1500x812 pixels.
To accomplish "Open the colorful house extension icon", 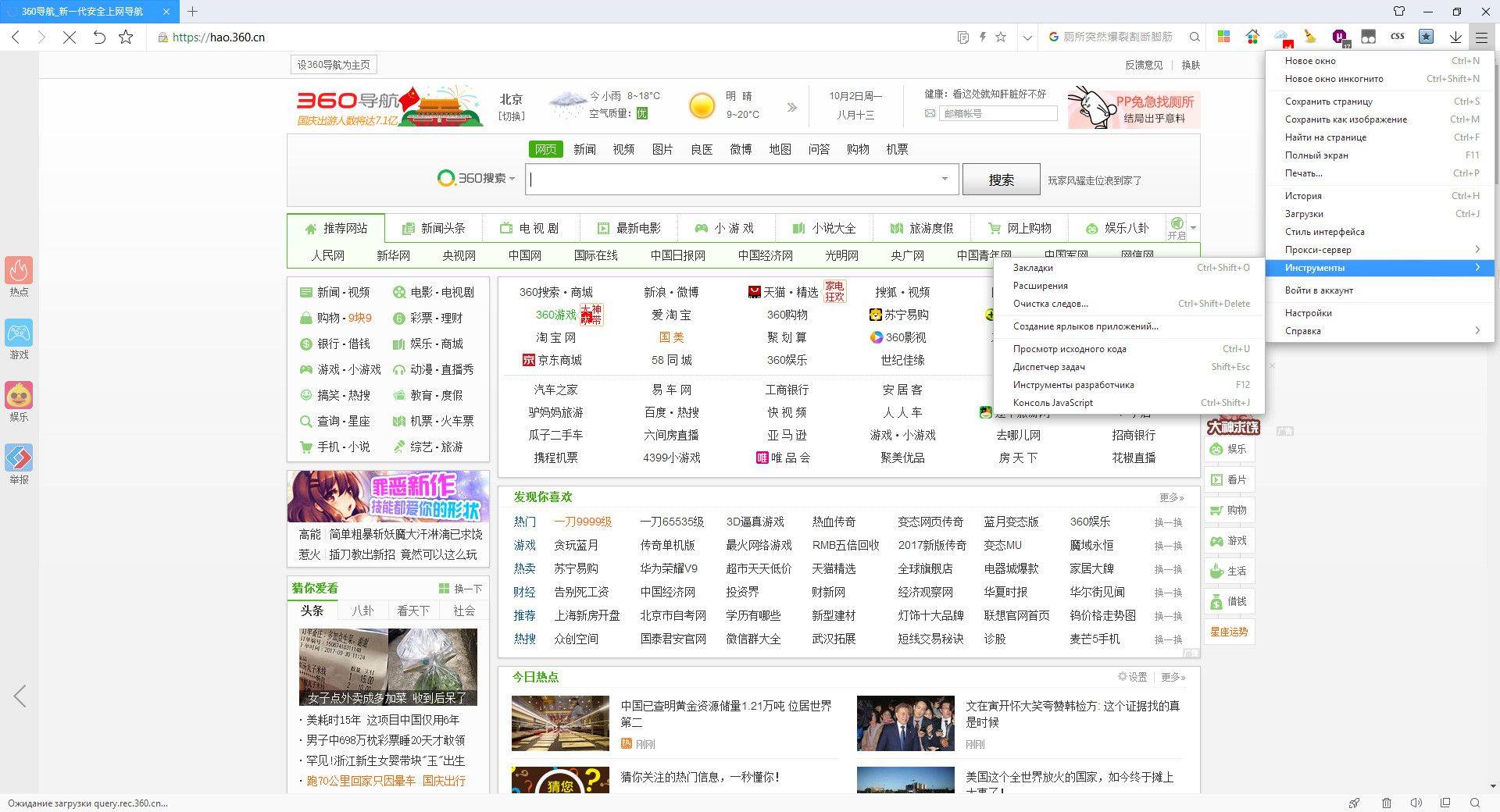I will (x=1252, y=37).
